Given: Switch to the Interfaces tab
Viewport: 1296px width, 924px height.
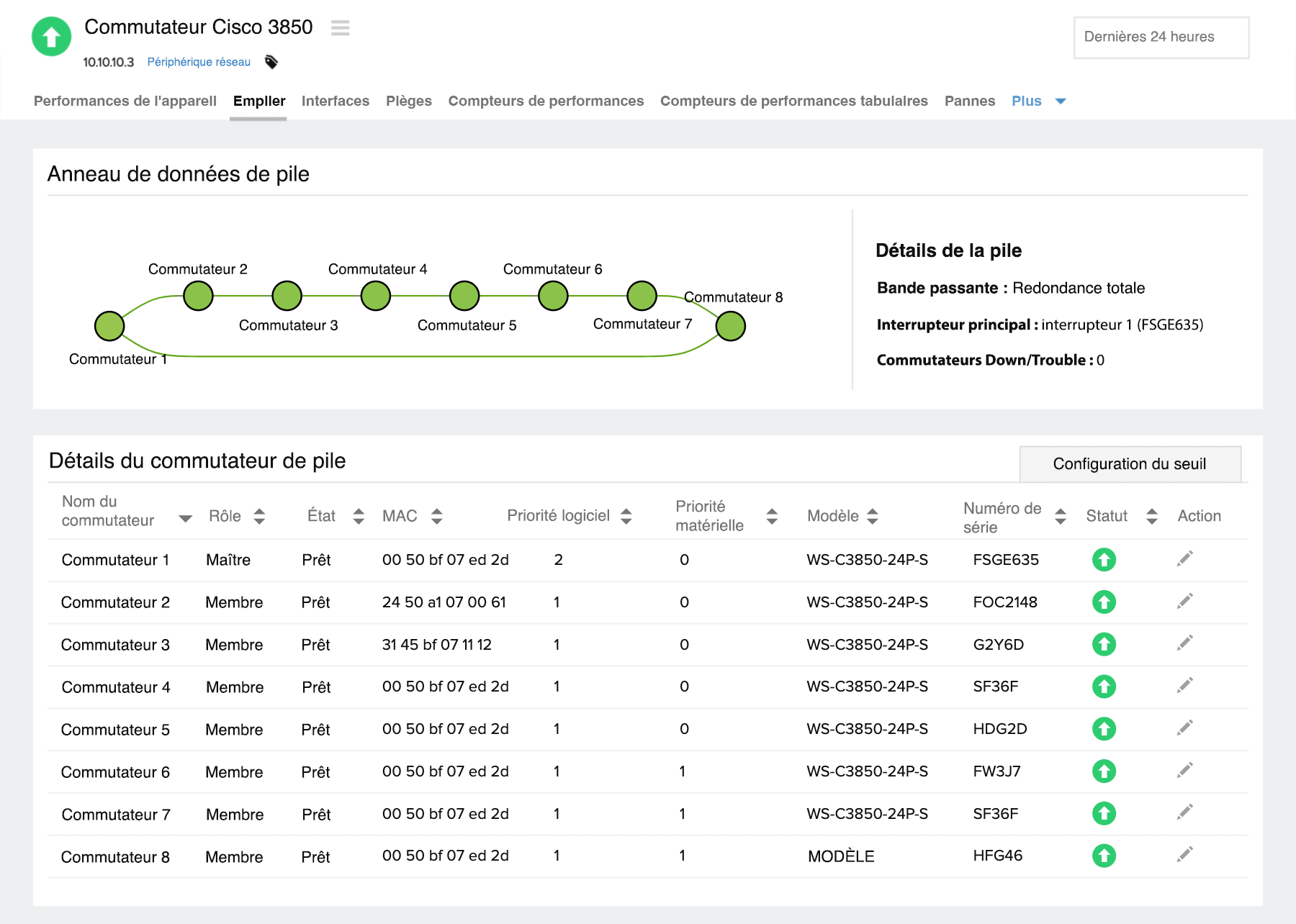Looking at the screenshot, I should pyautogui.click(x=336, y=101).
